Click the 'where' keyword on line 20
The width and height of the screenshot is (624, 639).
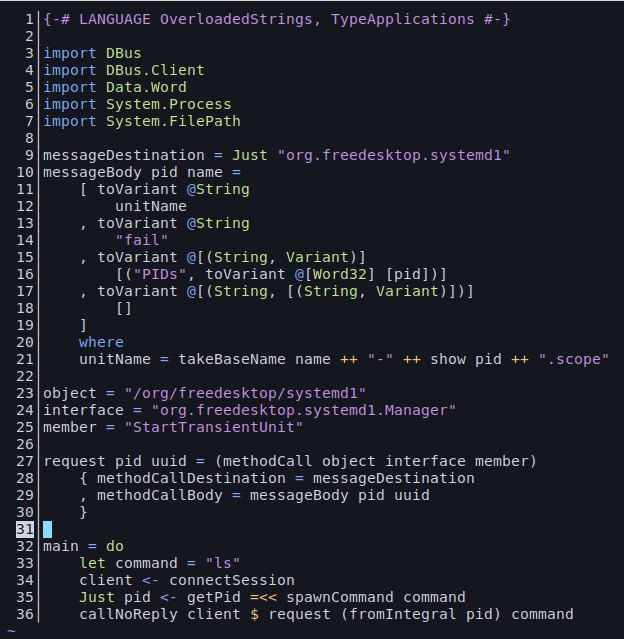101,342
